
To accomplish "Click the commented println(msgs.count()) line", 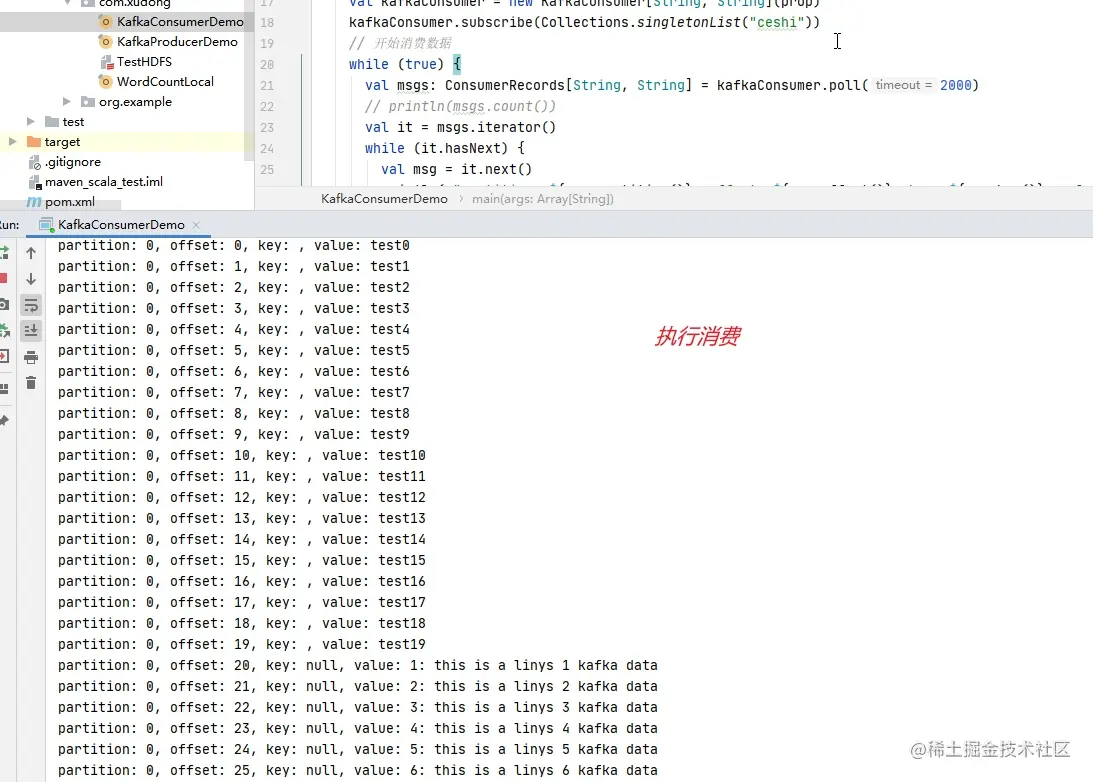I will [x=460, y=107].
